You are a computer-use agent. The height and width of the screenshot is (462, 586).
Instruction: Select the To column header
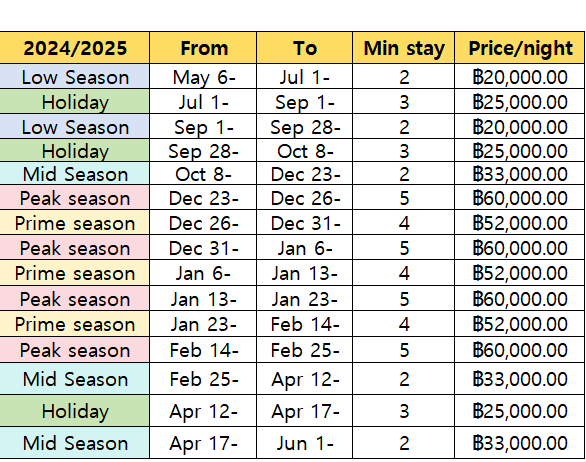coord(304,48)
